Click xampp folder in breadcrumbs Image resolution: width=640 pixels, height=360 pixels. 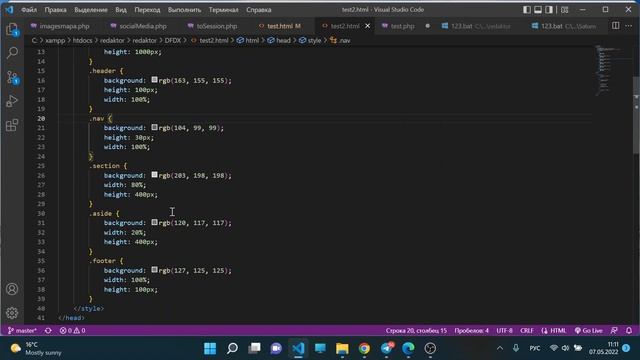tap(55, 40)
